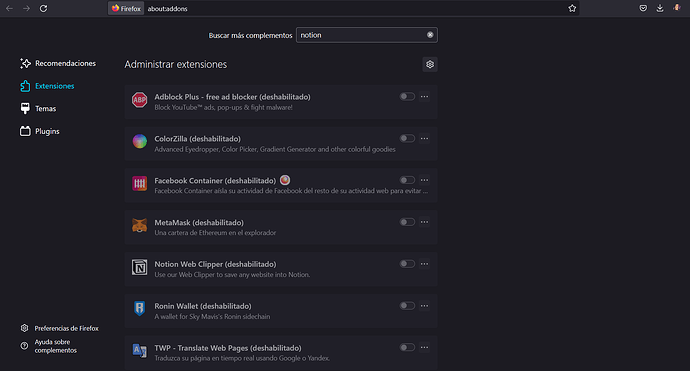This screenshot has height=371, width=690.
Task: Click the Ronin Wallet shield icon
Action: click(x=139, y=309)
